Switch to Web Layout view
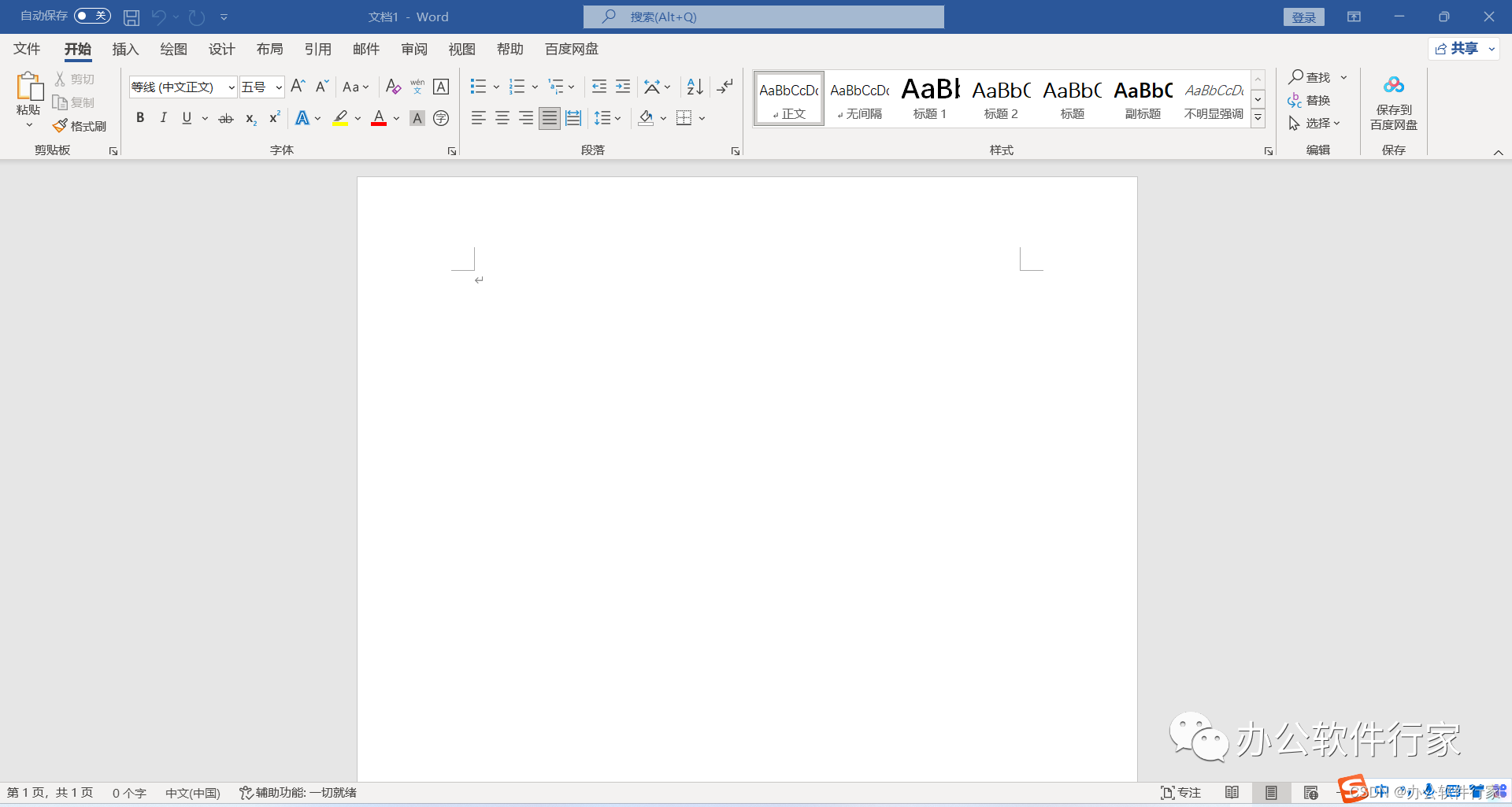The width and height of the screenshot is (1512, 807). click(1310, 793)
